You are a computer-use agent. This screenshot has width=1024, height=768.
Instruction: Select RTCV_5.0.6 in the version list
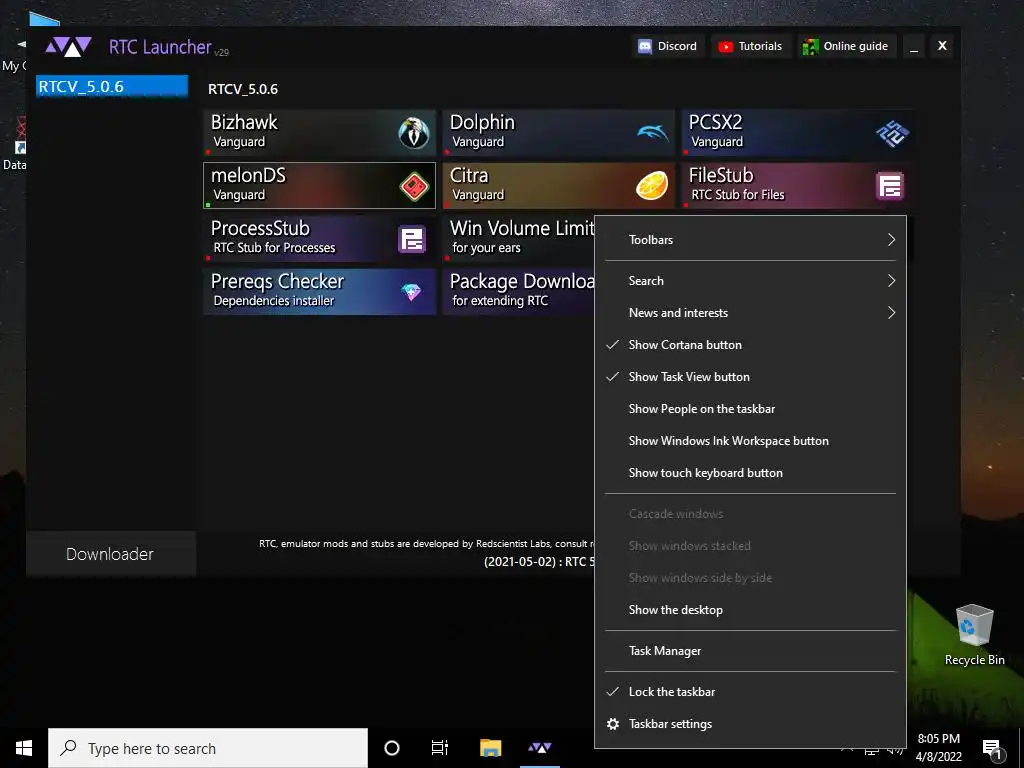112,87
